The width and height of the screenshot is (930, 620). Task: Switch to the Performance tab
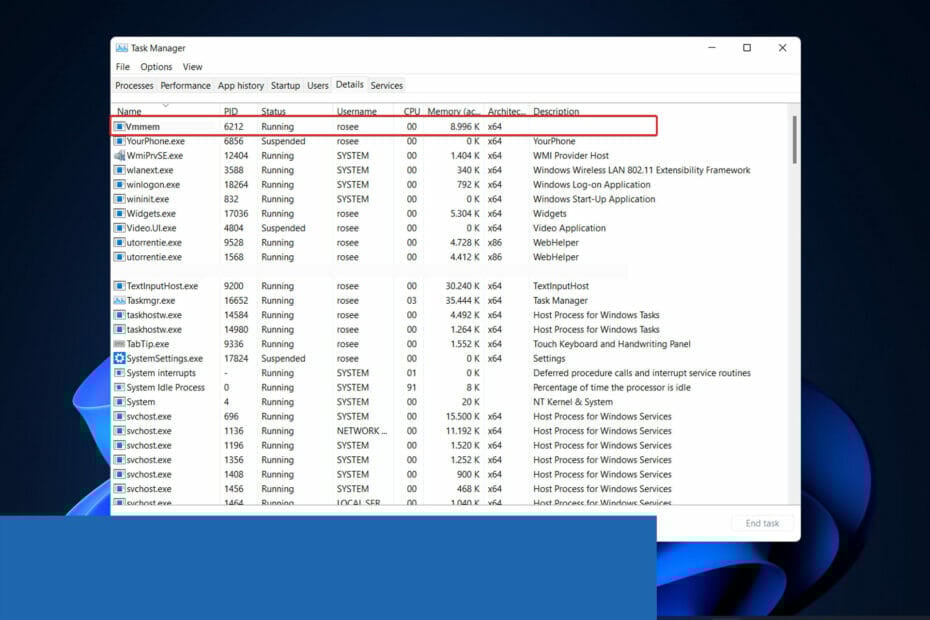(185, 85)
